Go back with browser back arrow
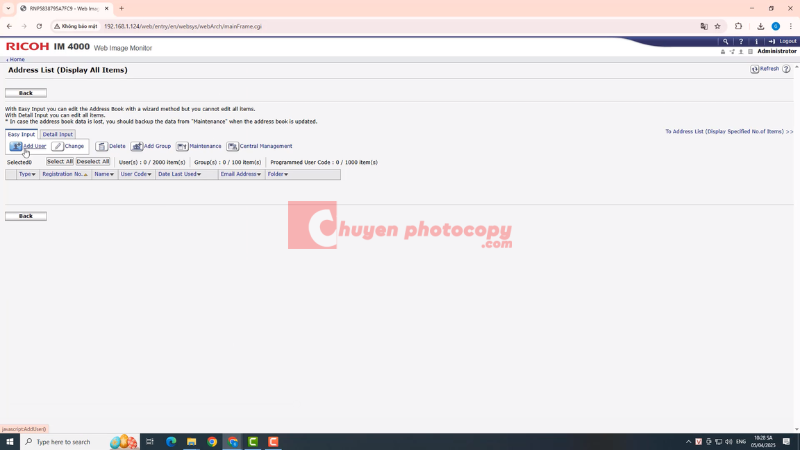800x450 pixels. click(x=9, y=27)
